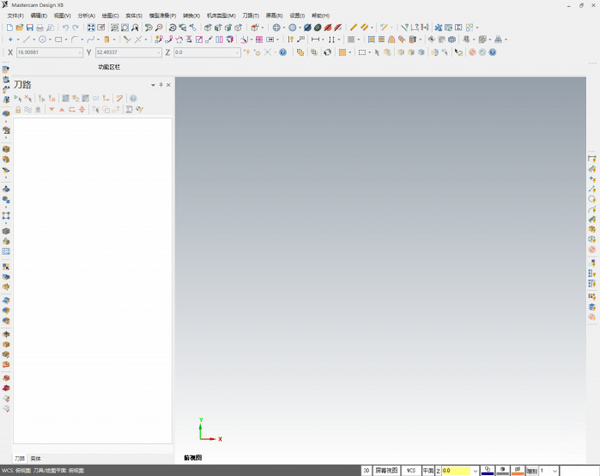Click the dark blue color swatch in status bar

488,470
